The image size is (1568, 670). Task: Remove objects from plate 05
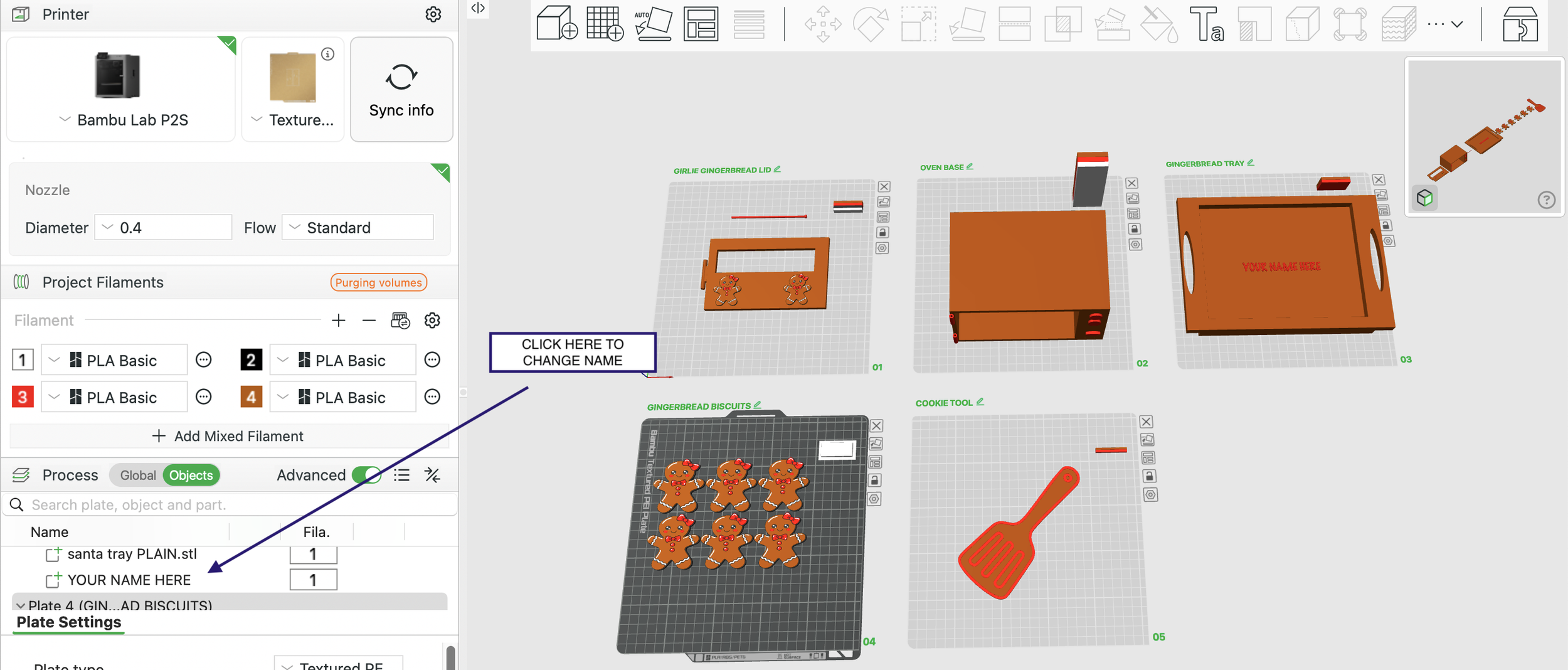click(x=1146, y=422)
